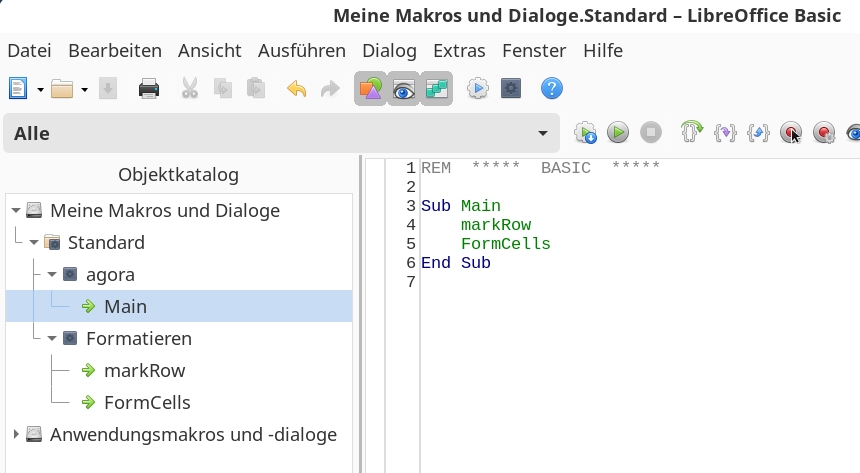Undo the last action
The height and width of the screenshot is (473, 860).
click(x=297, y=88)
